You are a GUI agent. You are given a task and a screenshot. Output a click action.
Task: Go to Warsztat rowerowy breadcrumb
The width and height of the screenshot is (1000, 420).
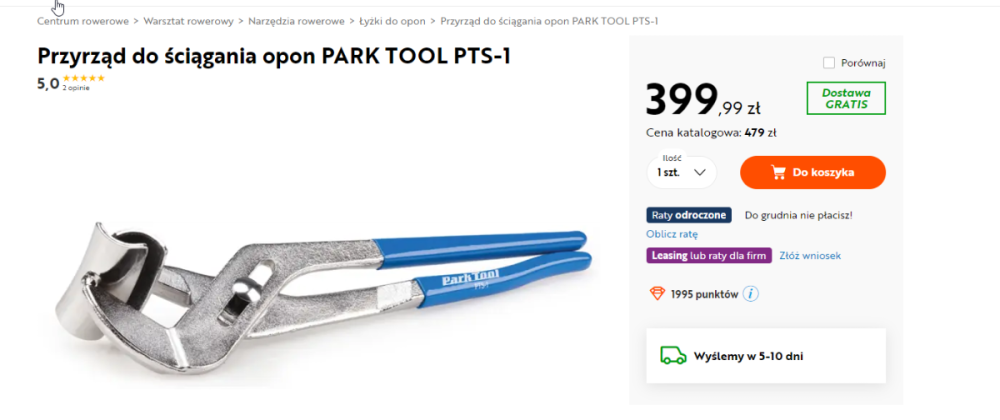point(188,21)
